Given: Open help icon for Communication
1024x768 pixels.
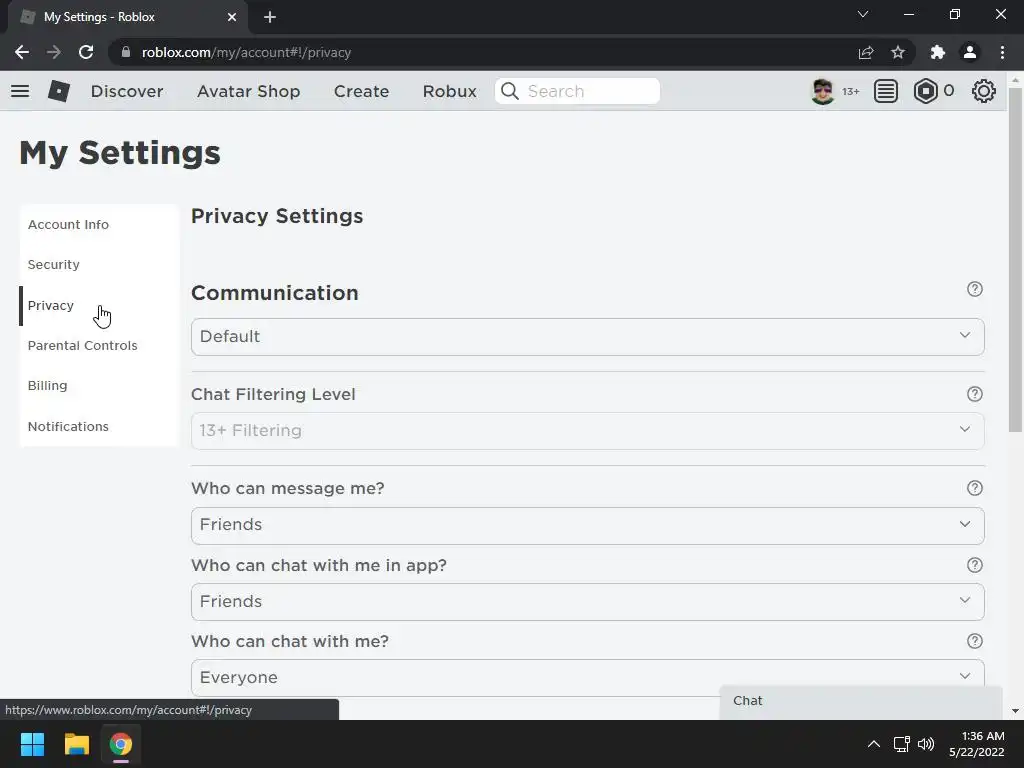Looking at the screenshot, I should tap(974, 289).
